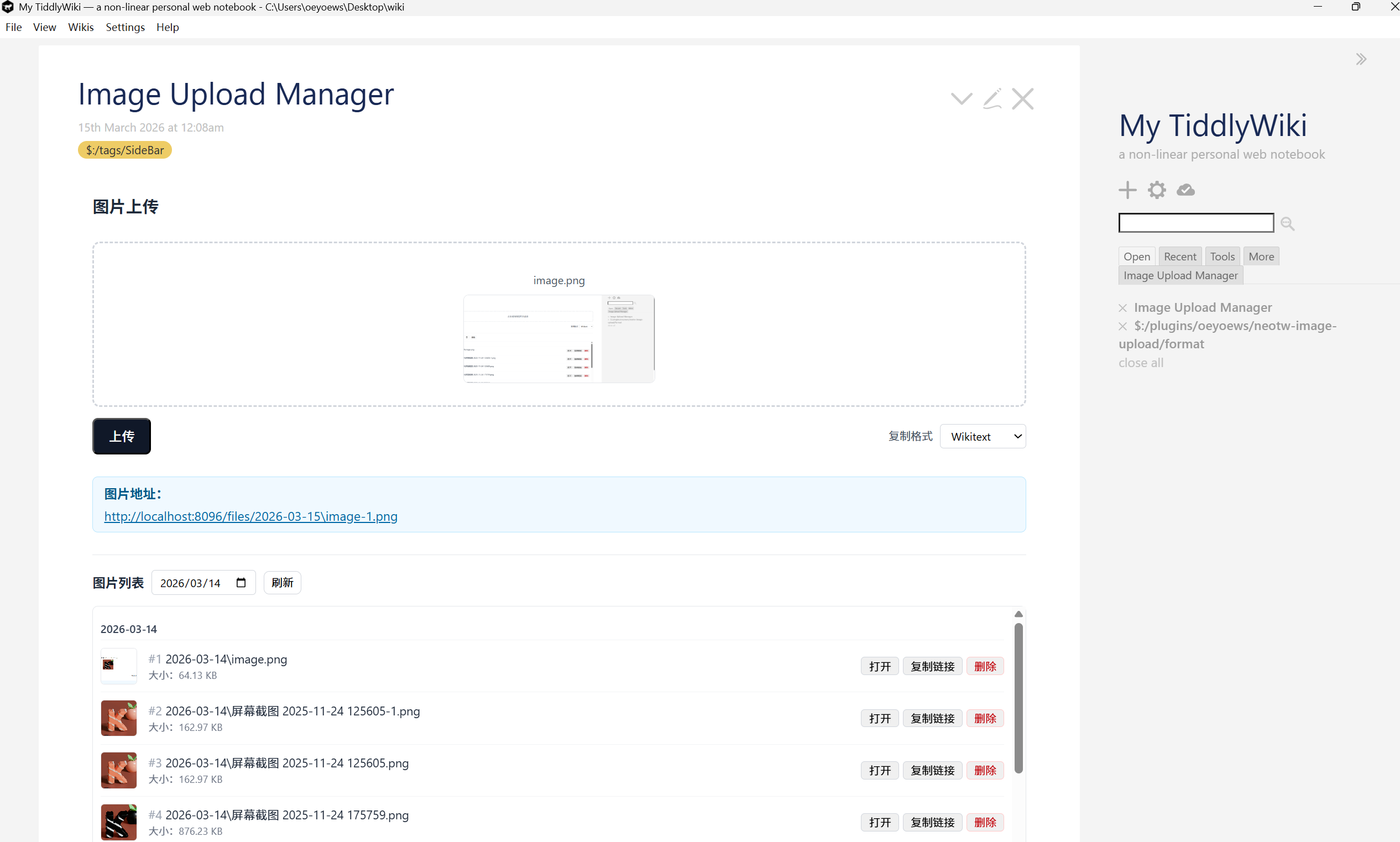Click the create new tiddler plus icon
Image resolution: width=1400 pixels, height=842 pixels.
point(1127,190)
